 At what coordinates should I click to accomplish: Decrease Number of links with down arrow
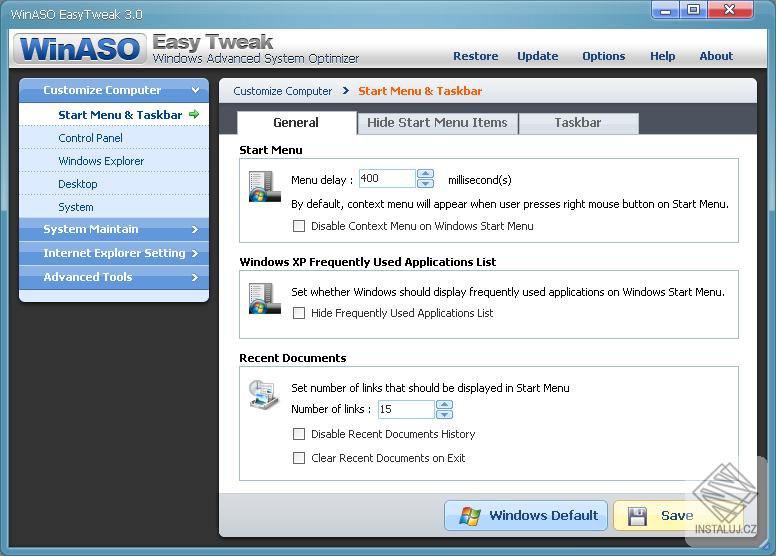pos(444,414)
